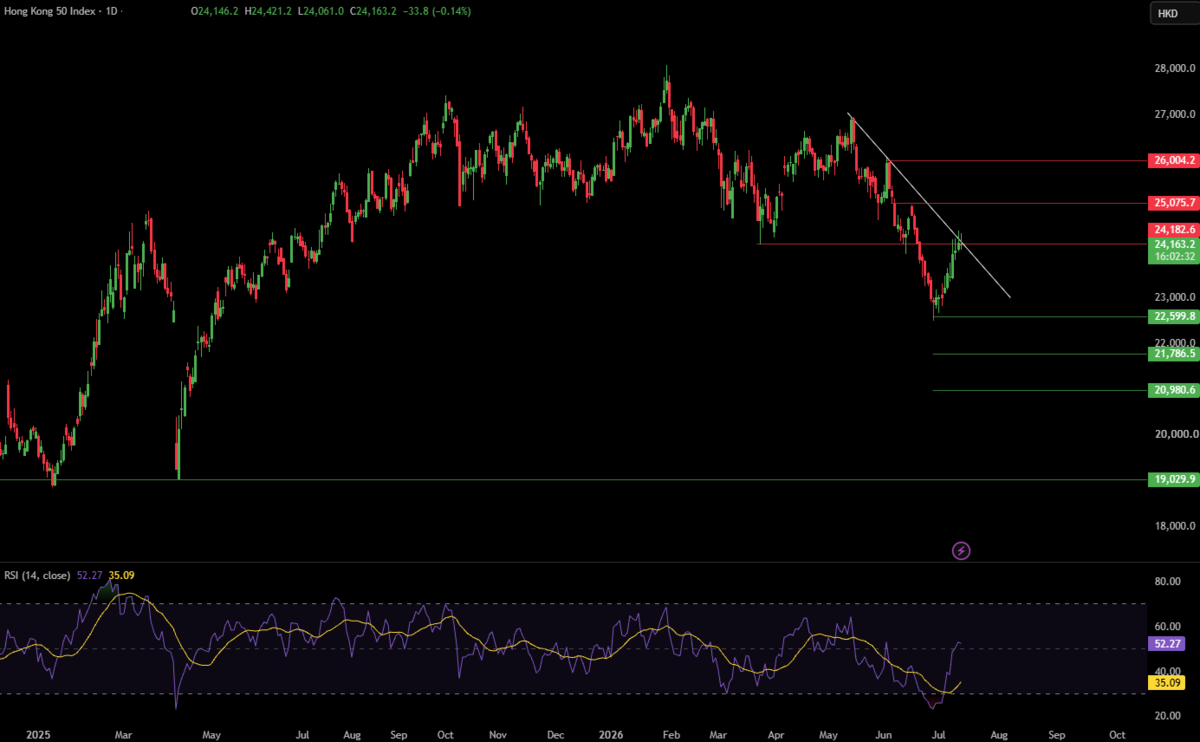1200x742 pixels.
Task: Open the RSI (14, close) indicator legend
Action: pyautogui.click(x=37, y=574)
